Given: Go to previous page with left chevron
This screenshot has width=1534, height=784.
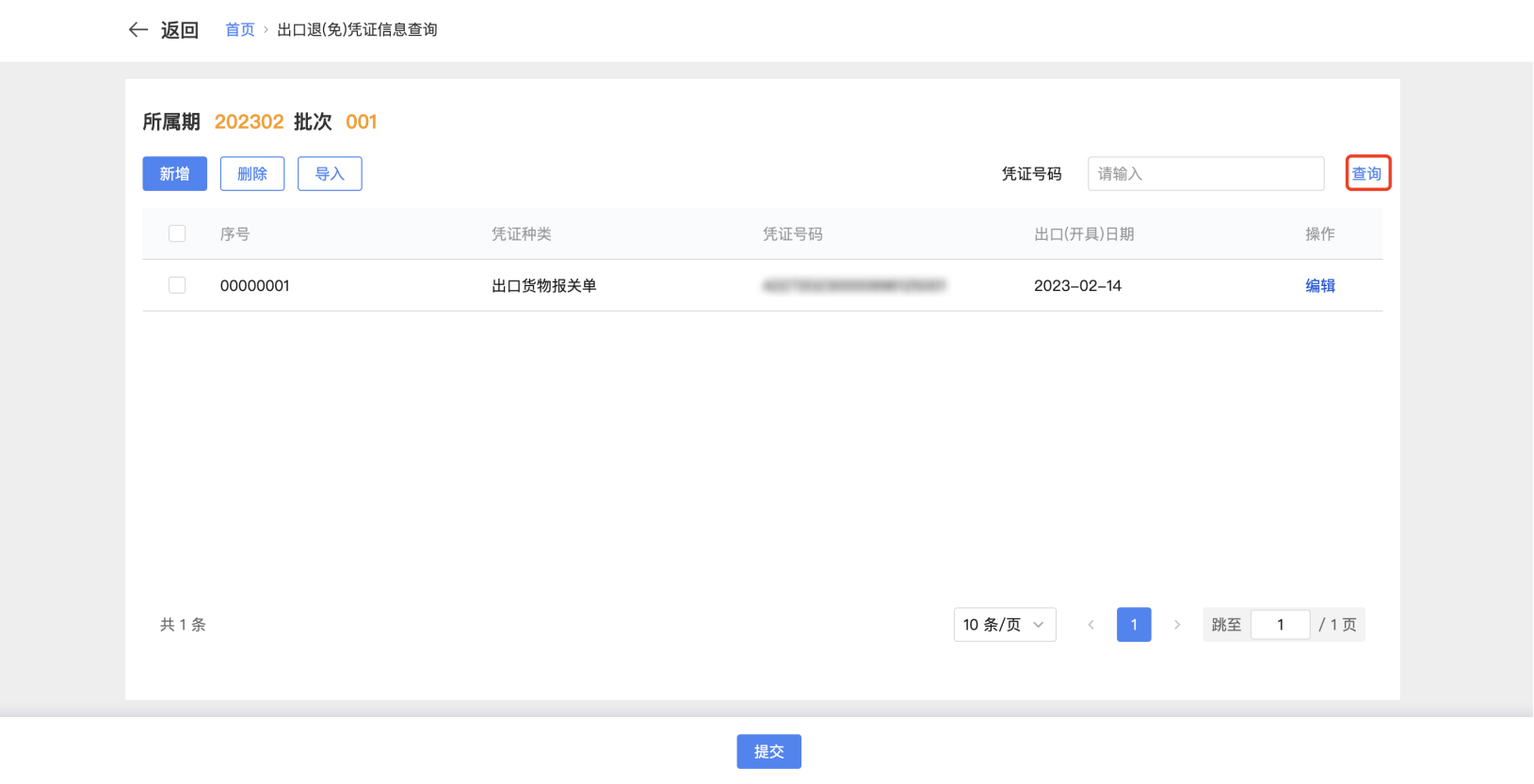Looking at the screenshot, I should pos(1090,625).
